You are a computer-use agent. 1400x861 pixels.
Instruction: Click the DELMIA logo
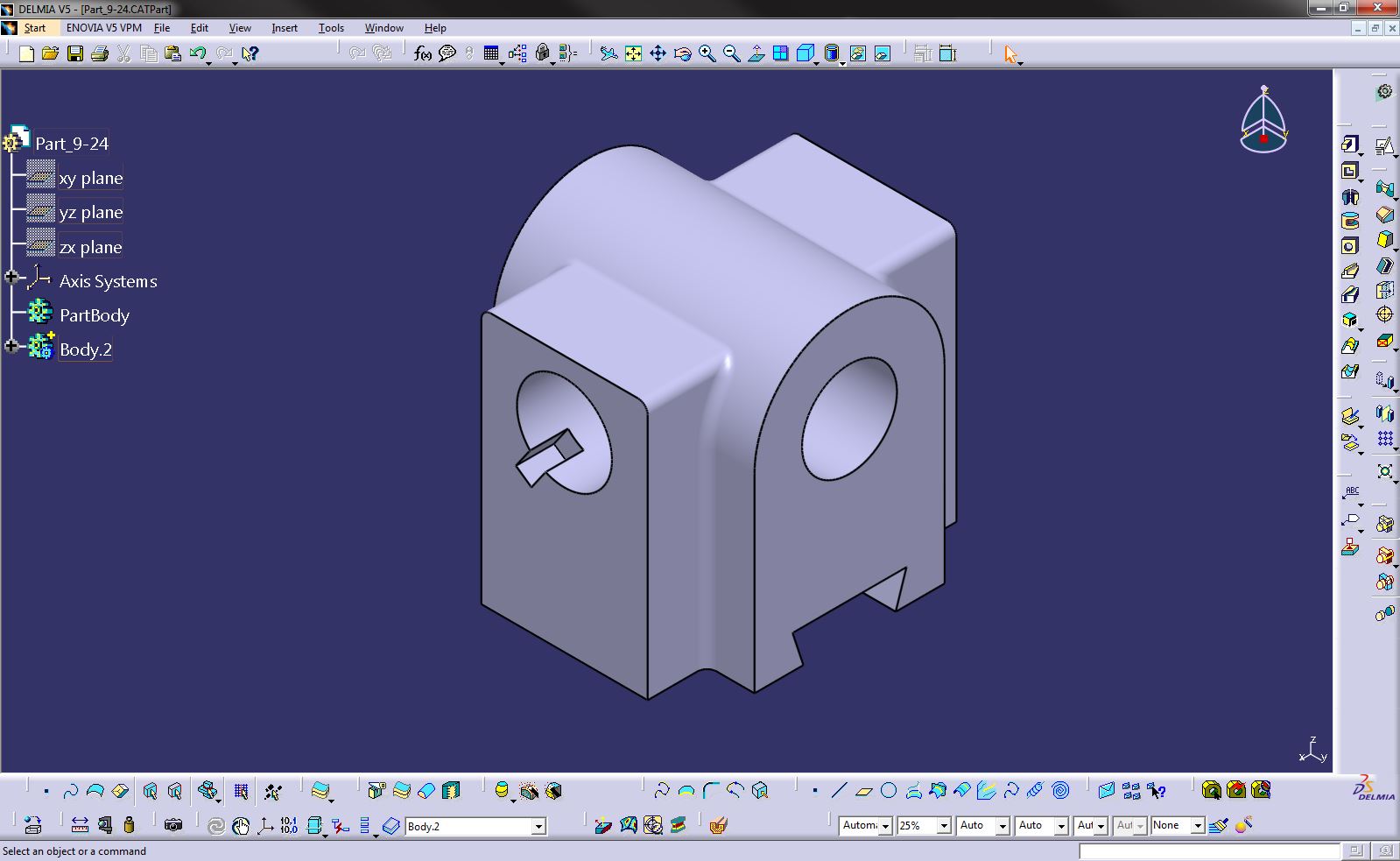[x=1374, y=787]
